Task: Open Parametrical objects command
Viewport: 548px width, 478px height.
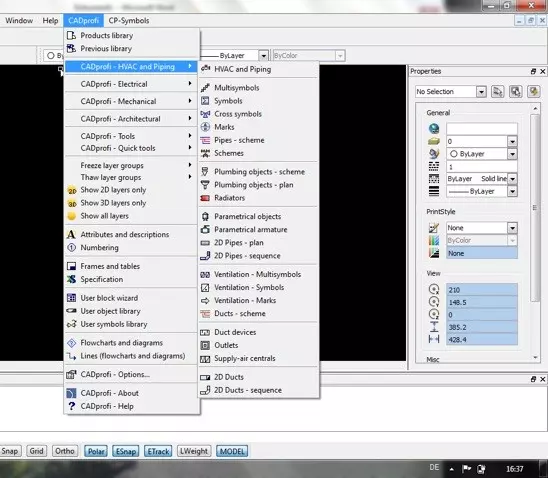Action: [247, 216]
